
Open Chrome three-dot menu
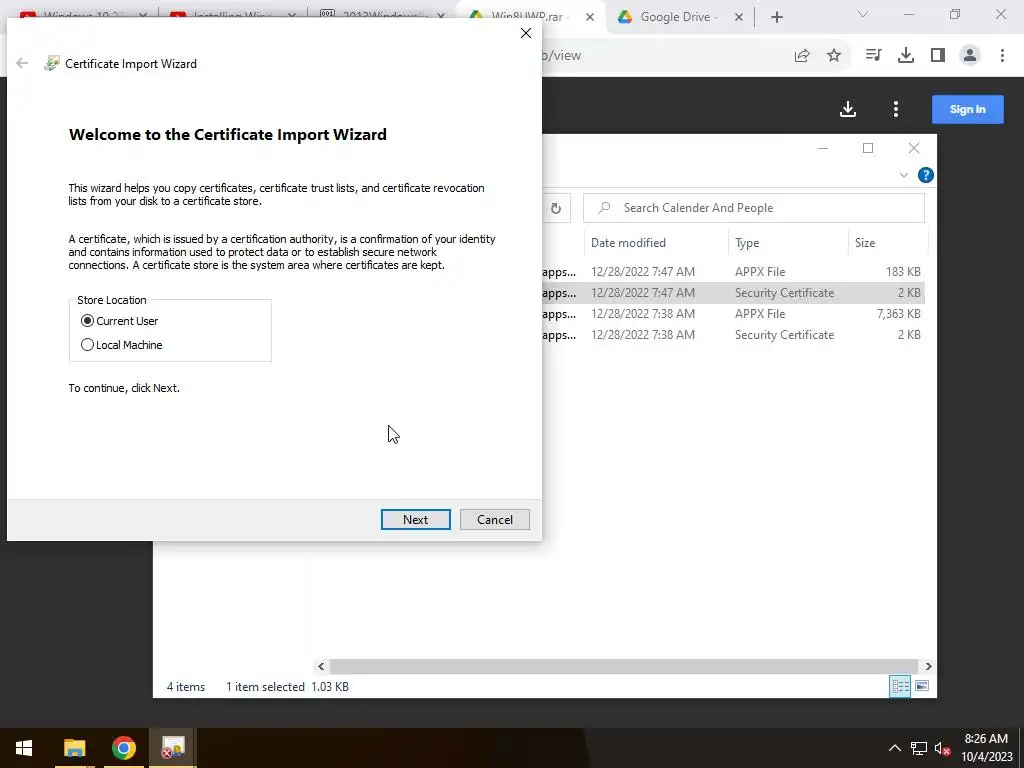(1002, 56)
